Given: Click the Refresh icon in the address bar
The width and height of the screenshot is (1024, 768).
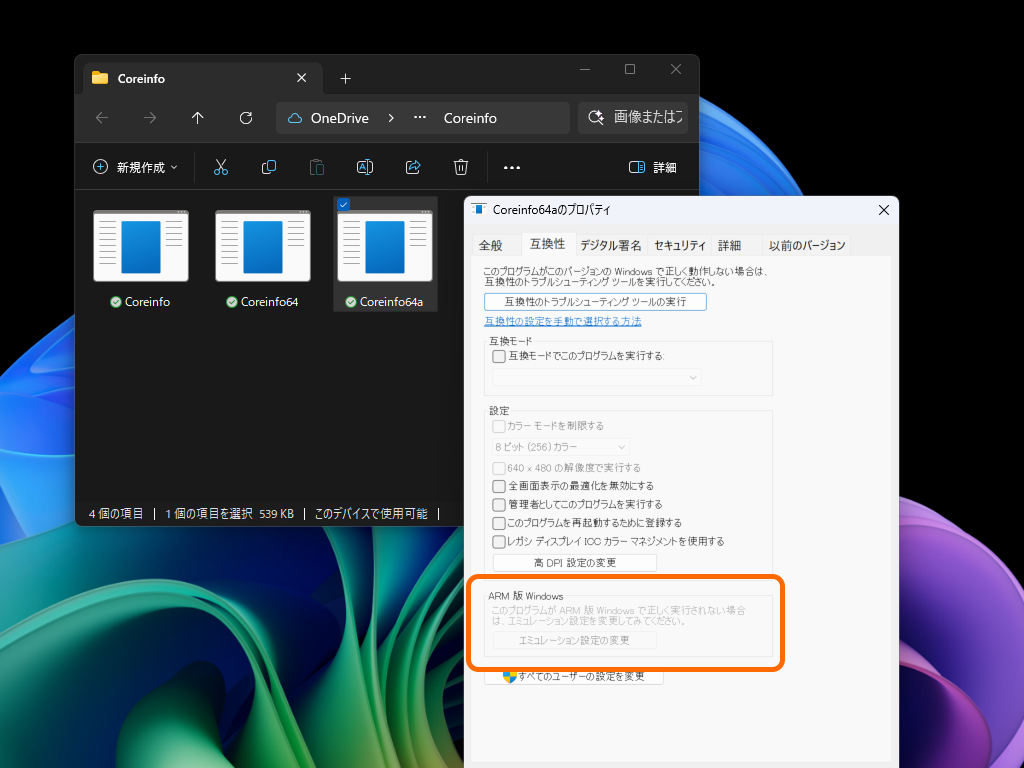Looking at the screenshot, I should (245, 118).
